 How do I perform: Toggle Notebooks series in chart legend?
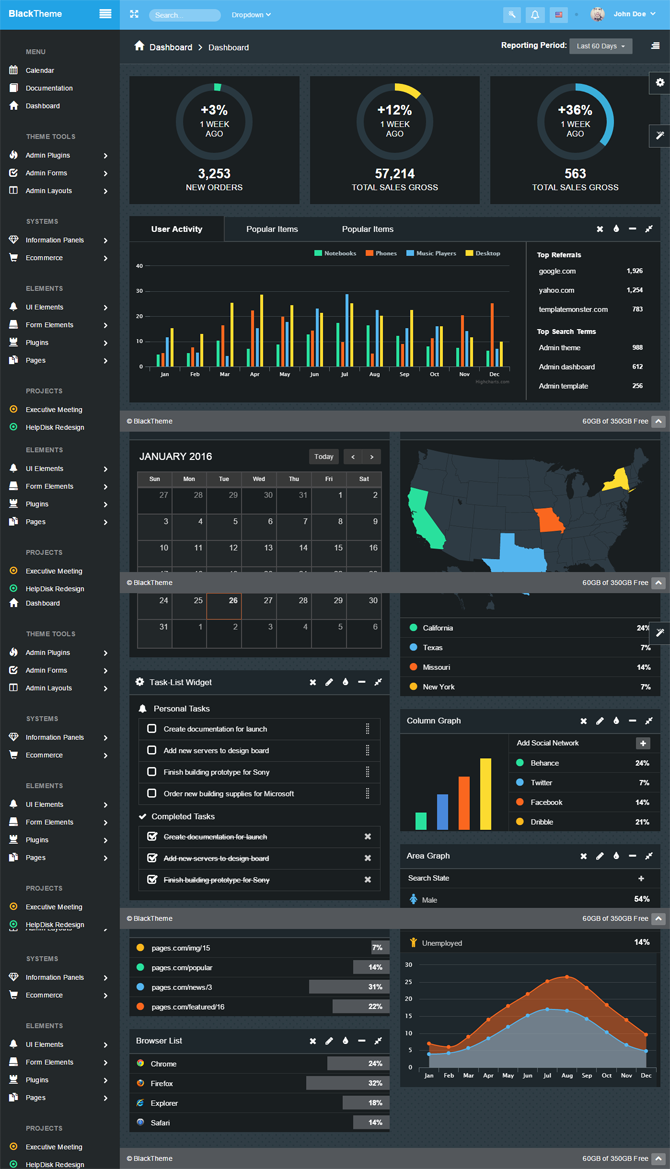pyautogui.click(x=335, y=253)
